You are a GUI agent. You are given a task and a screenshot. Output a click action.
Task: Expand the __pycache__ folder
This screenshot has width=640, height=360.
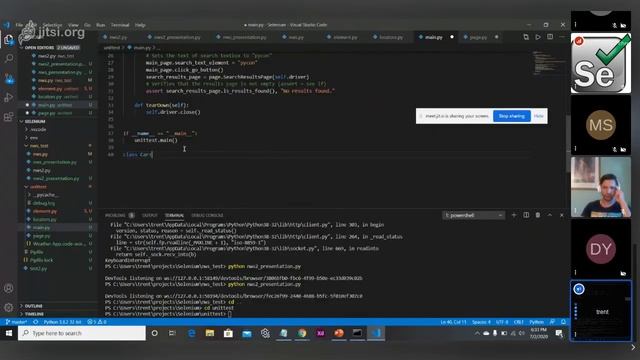point(45,195)
